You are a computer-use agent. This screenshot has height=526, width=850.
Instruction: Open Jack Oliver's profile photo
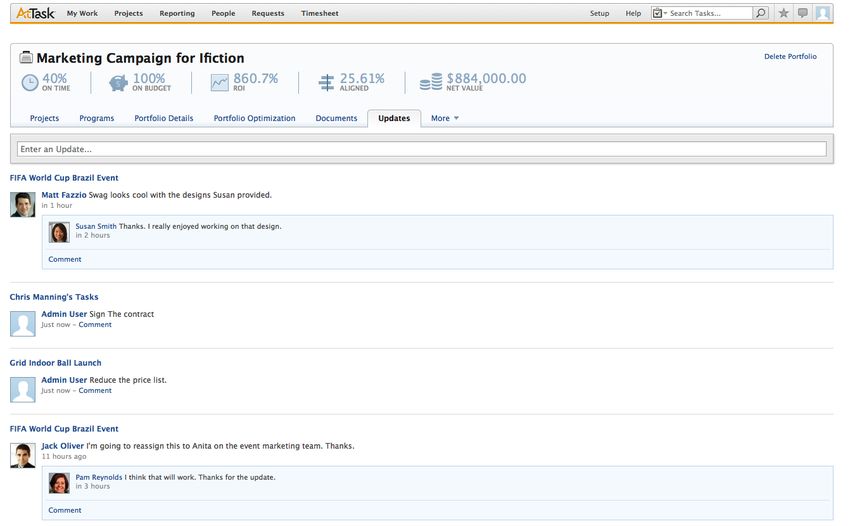(x=23, y=456)
